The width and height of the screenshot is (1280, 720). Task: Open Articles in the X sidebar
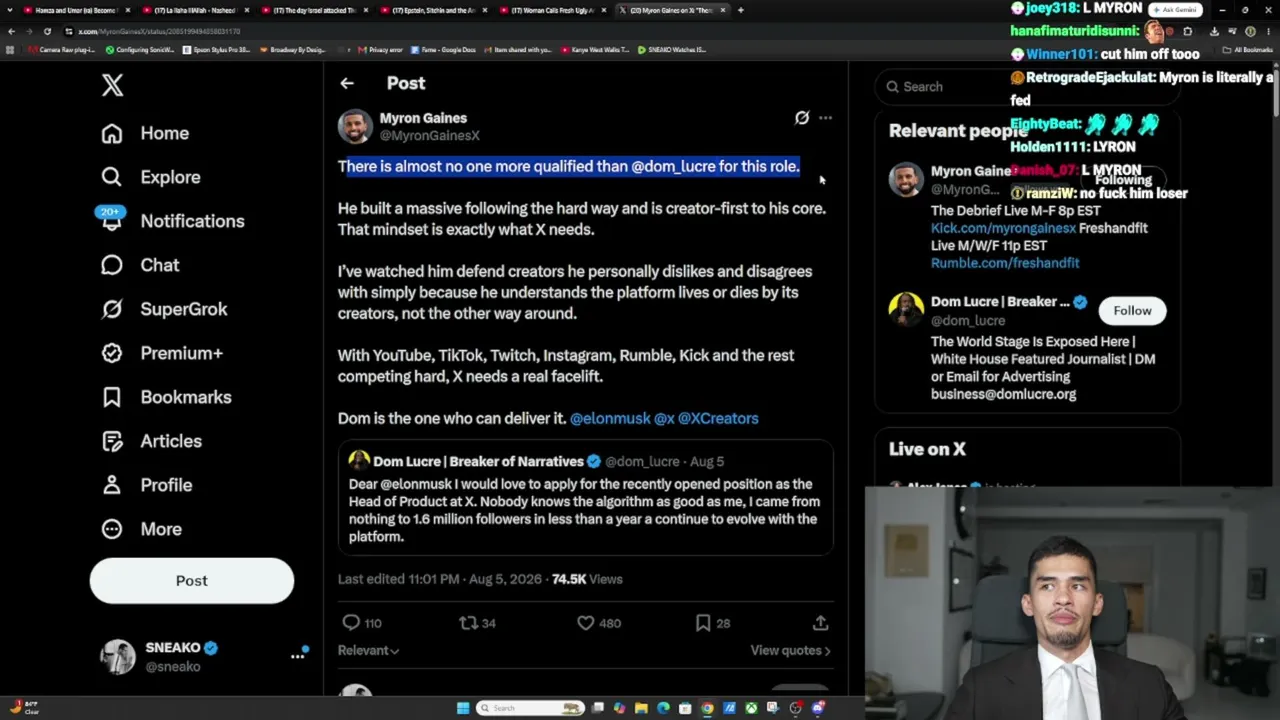coord(151,441)
